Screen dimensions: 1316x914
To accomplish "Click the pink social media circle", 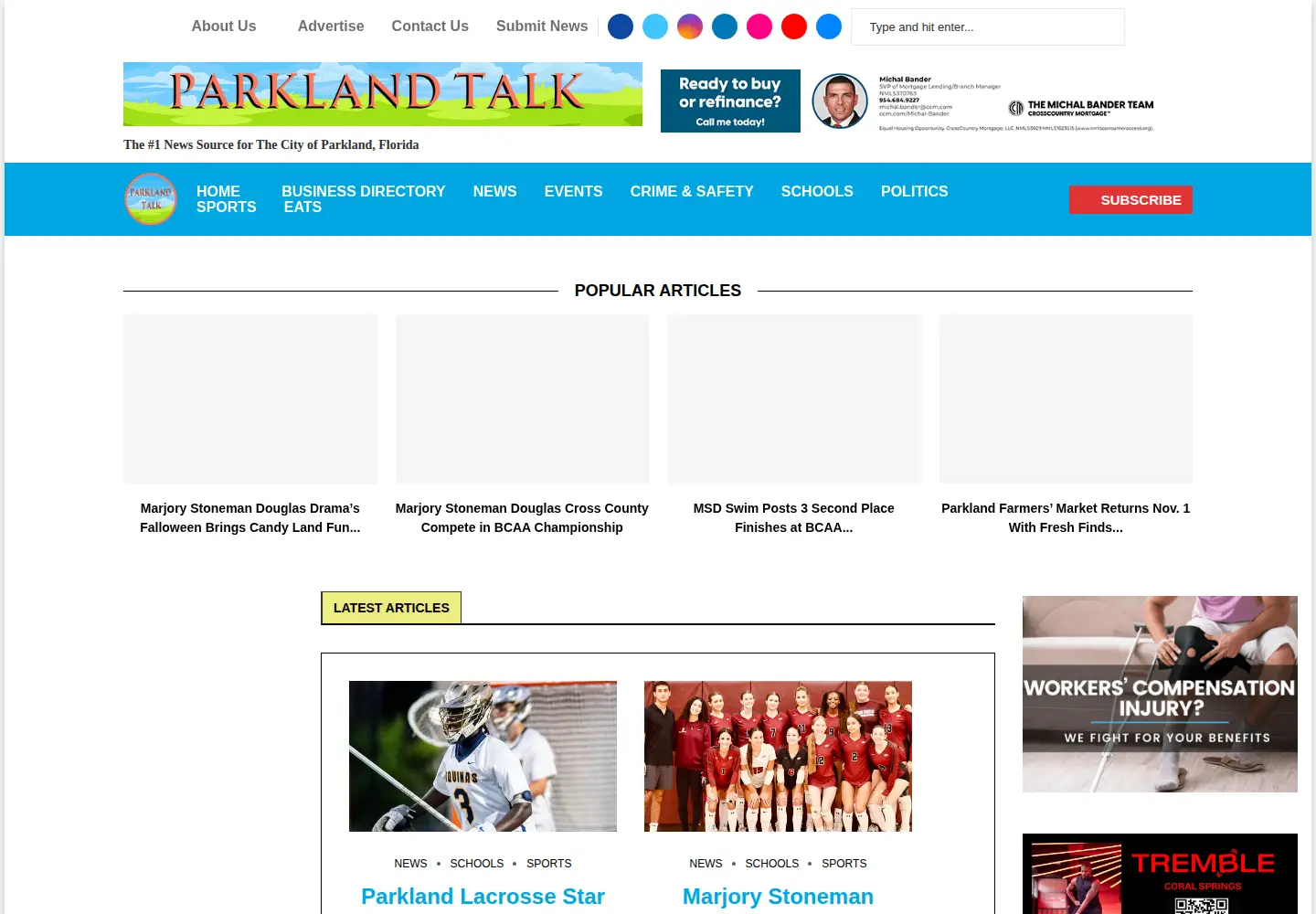I will (759, 27).
